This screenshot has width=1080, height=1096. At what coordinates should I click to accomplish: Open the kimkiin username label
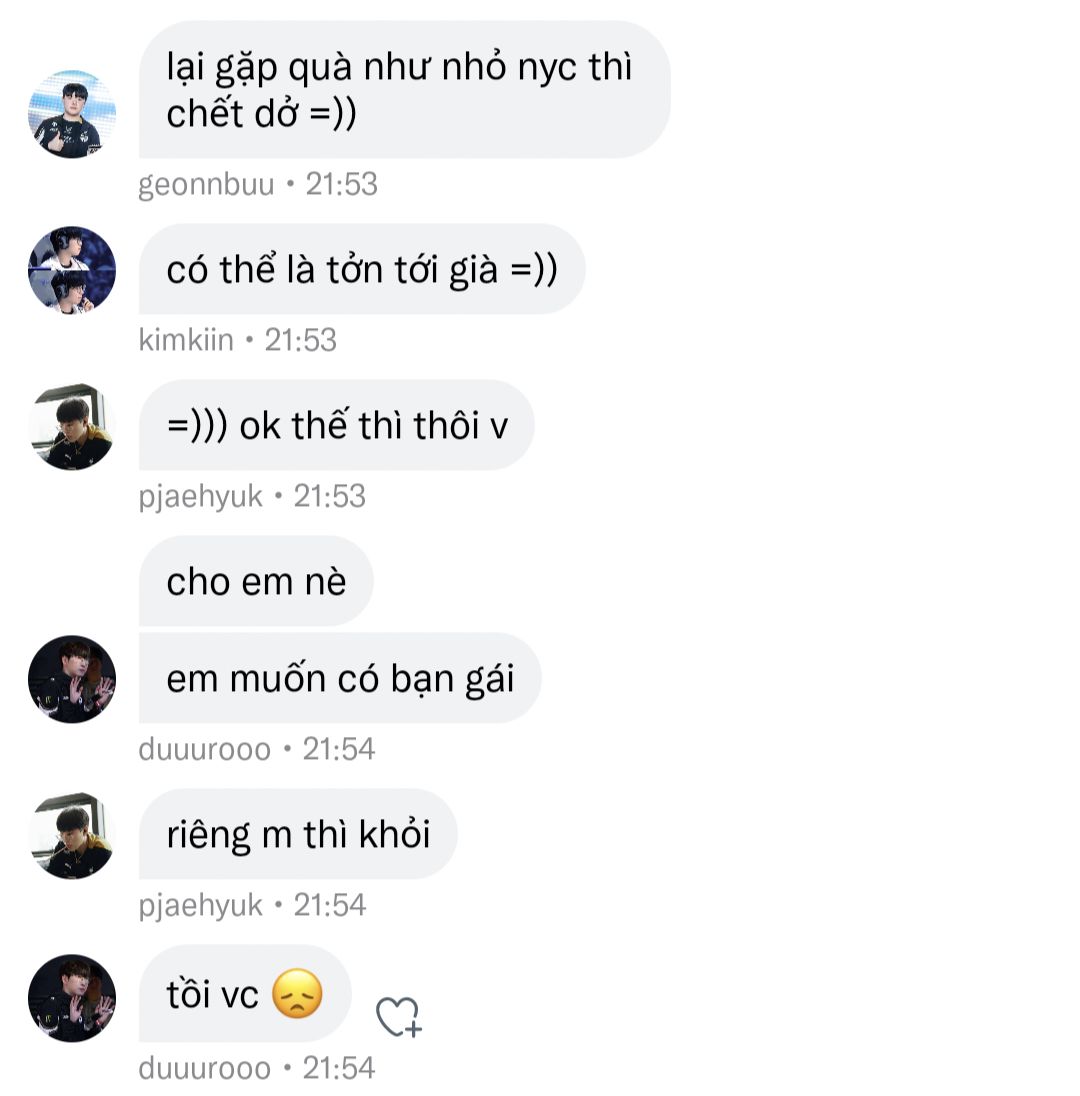(x=186, y=340)
